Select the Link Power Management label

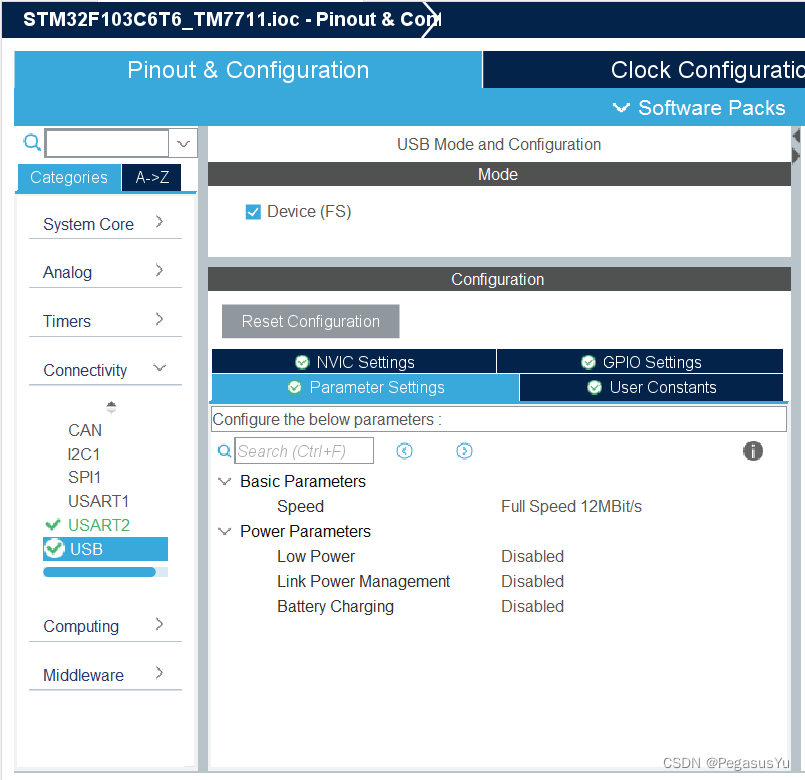363,581
